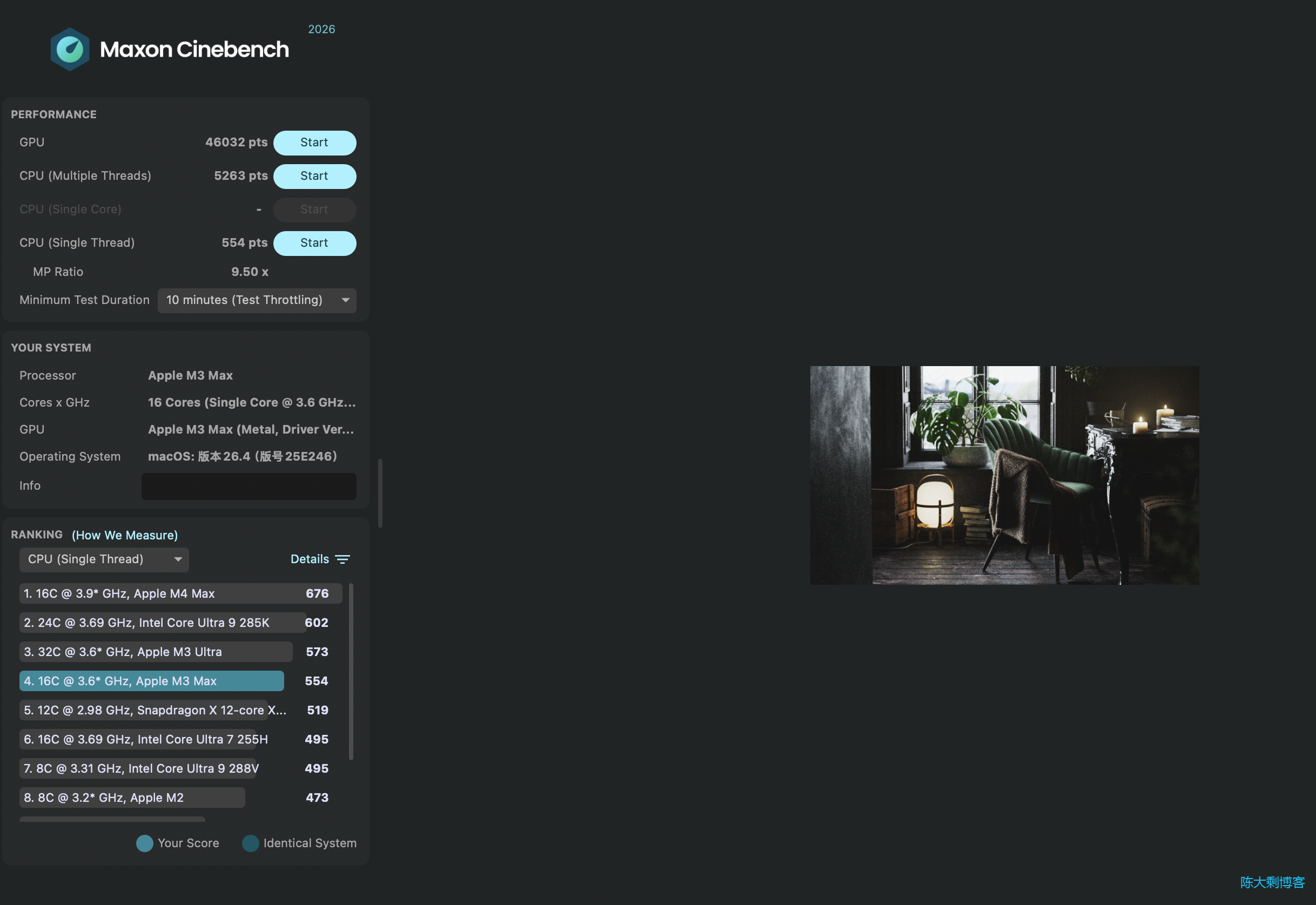Click the MP Ratio label
This screenshot has height=905, width=1316.
58,272
